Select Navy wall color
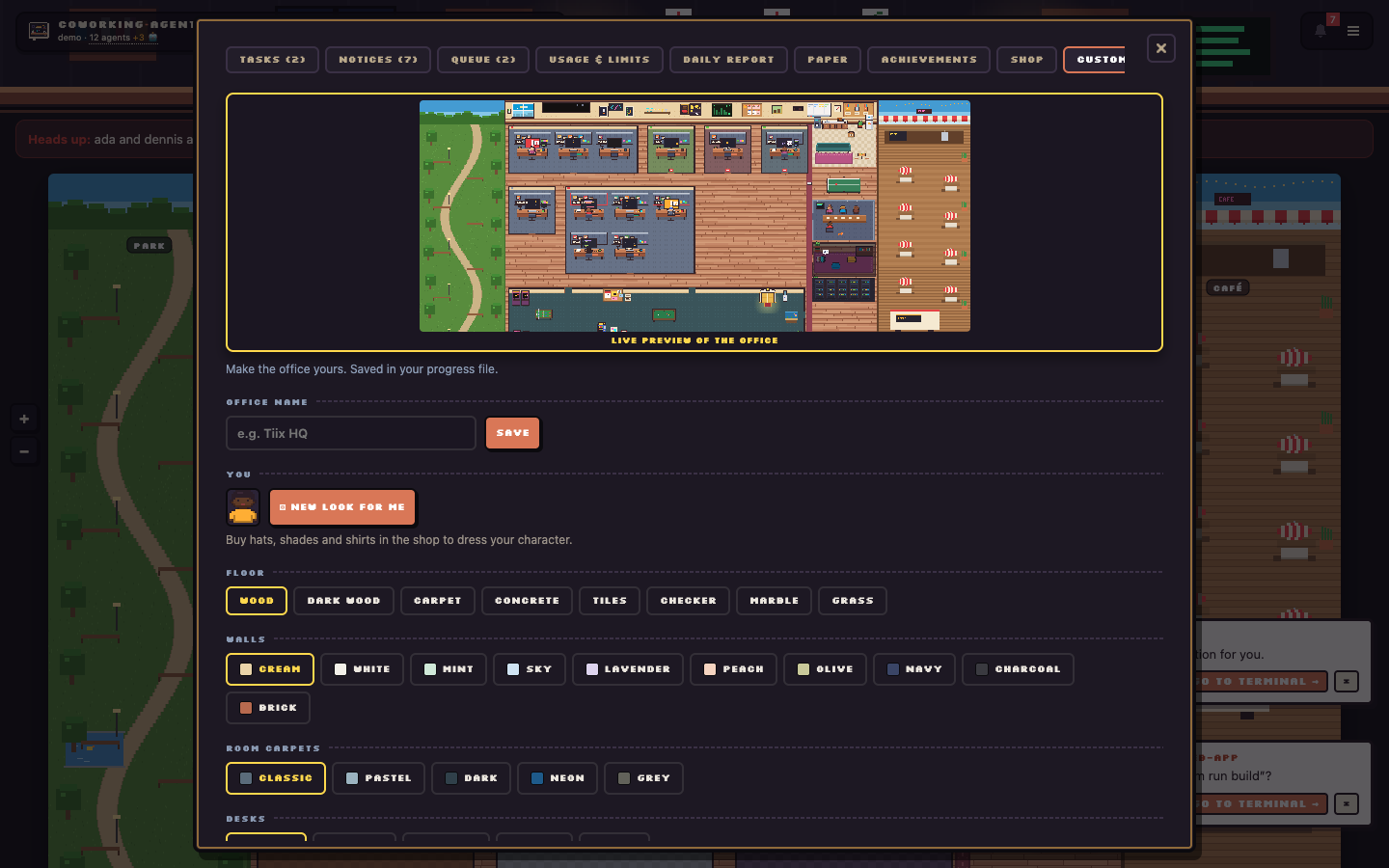Image resolution: width=1389 pixels, height=868 pixels. [914, 669]
